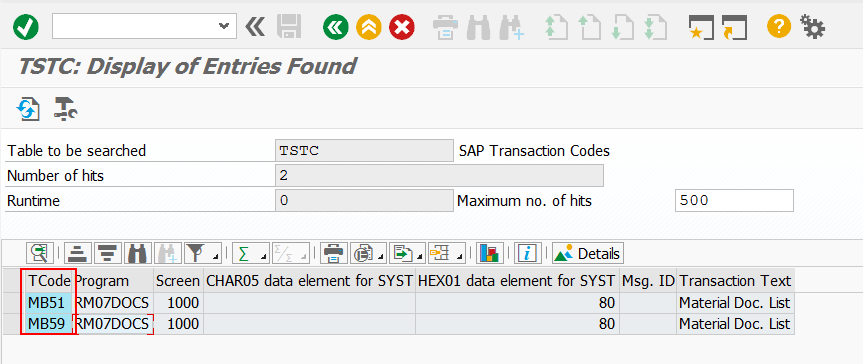
Task: Collapse the command field with double-chevron
Action: tap(255, 26)
